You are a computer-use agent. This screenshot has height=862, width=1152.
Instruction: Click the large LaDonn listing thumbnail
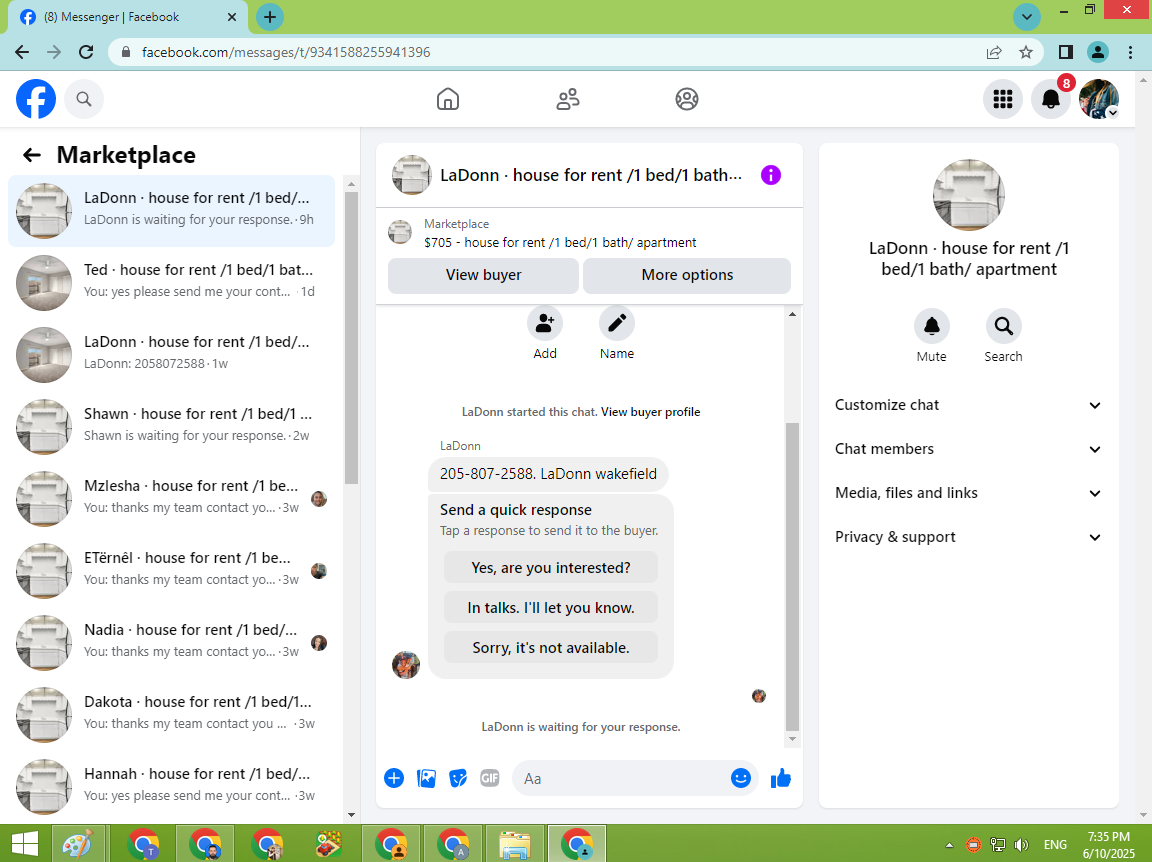pyautogui.click(x=968, y=195)
